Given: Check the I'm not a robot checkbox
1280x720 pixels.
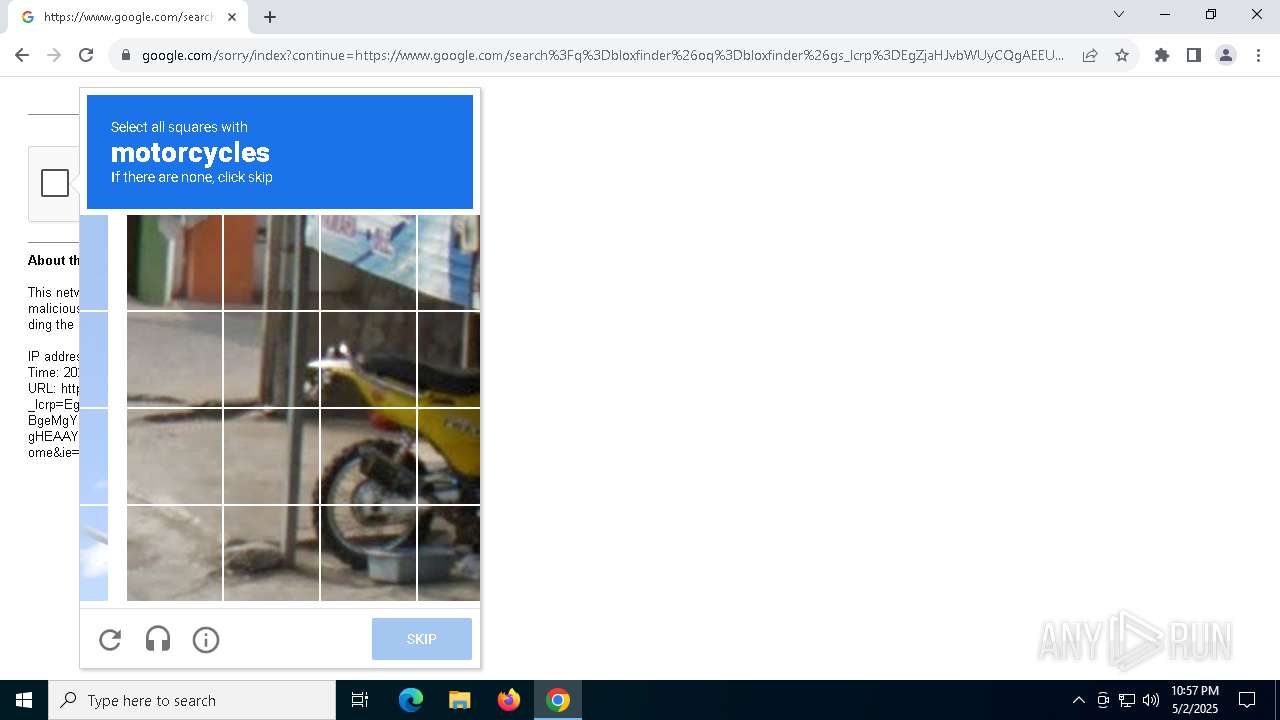Looking at the screenshot, I should point(55,183).
